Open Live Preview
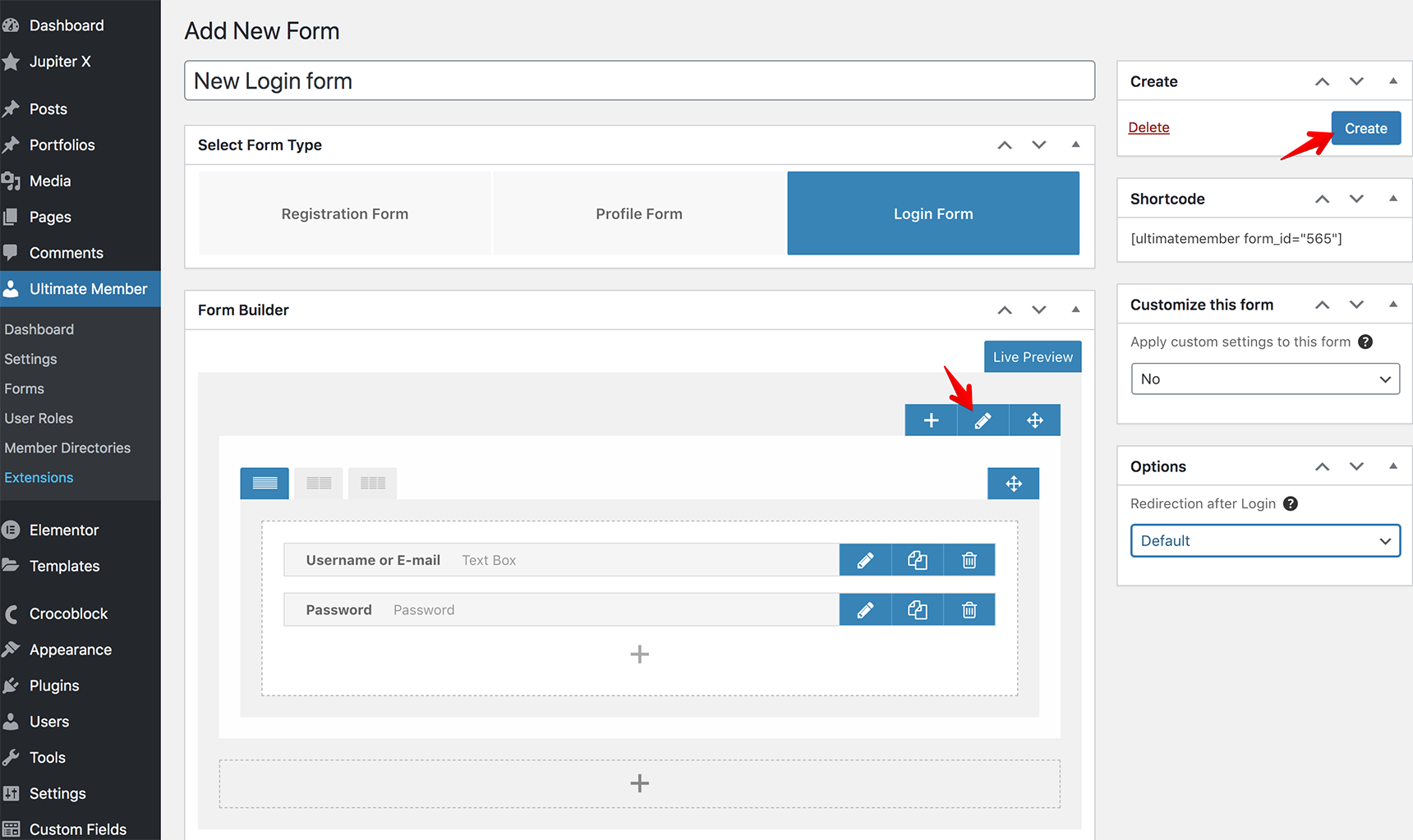The width and height of the screenshot is (1413, 840). tap(1033, 357)
